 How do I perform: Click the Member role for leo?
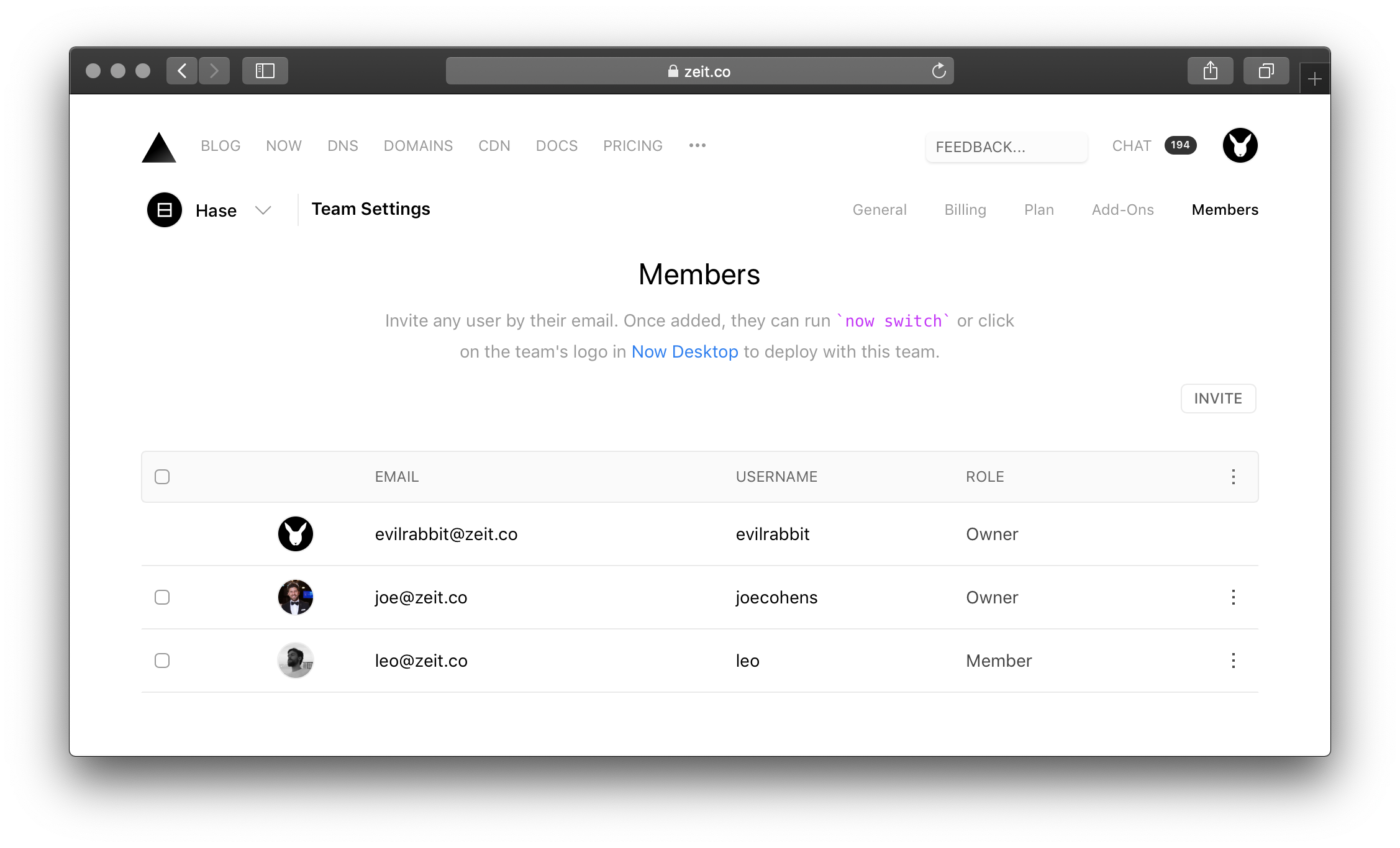999,661
